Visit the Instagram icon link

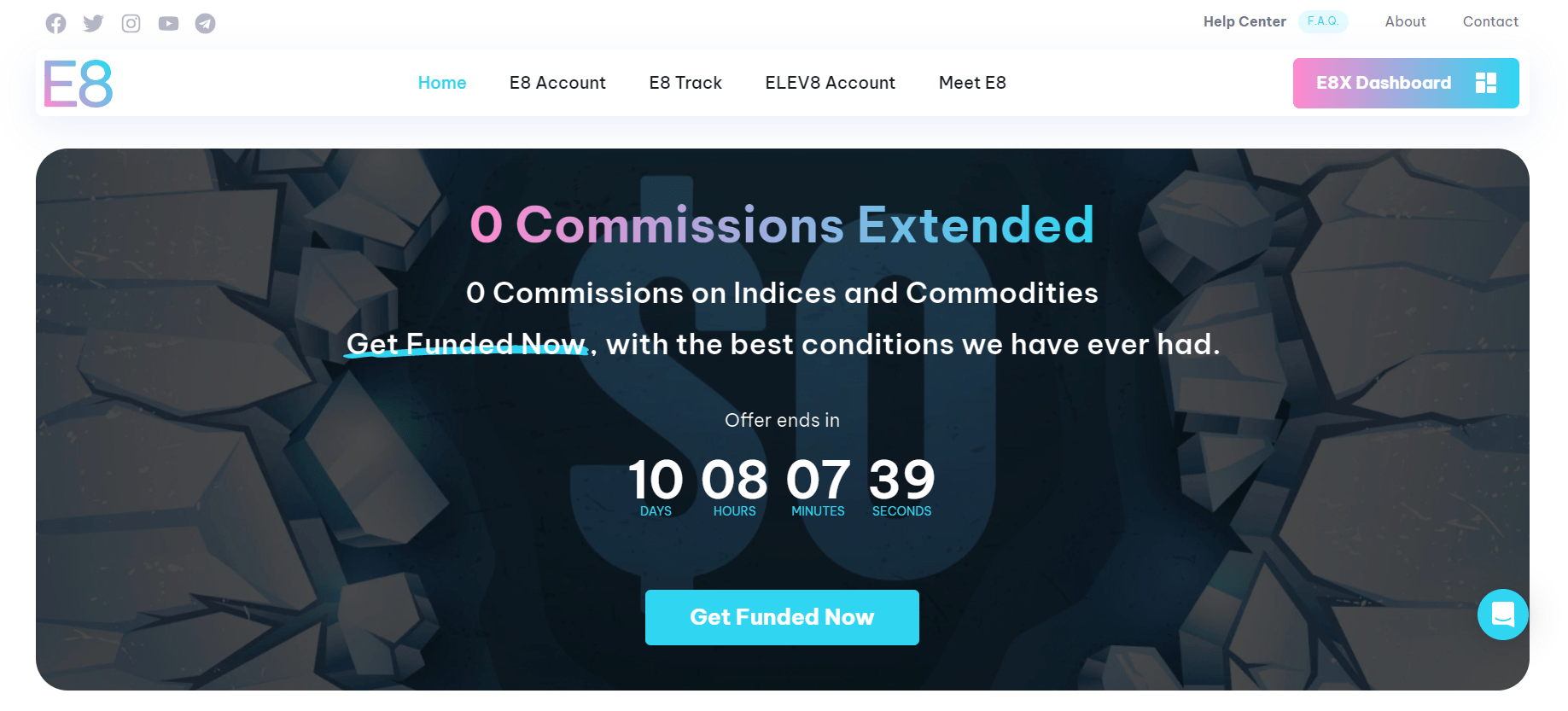131,23
